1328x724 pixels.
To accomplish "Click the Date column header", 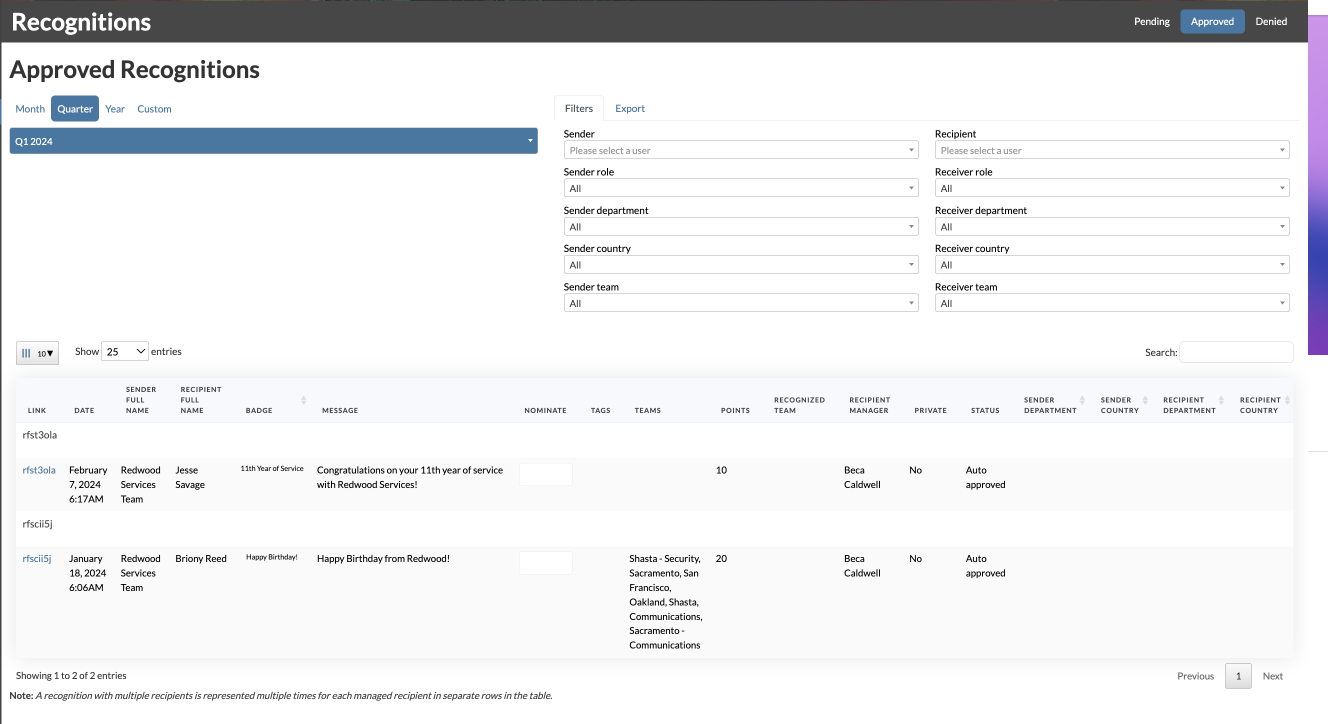I will (x=84, y=410).
